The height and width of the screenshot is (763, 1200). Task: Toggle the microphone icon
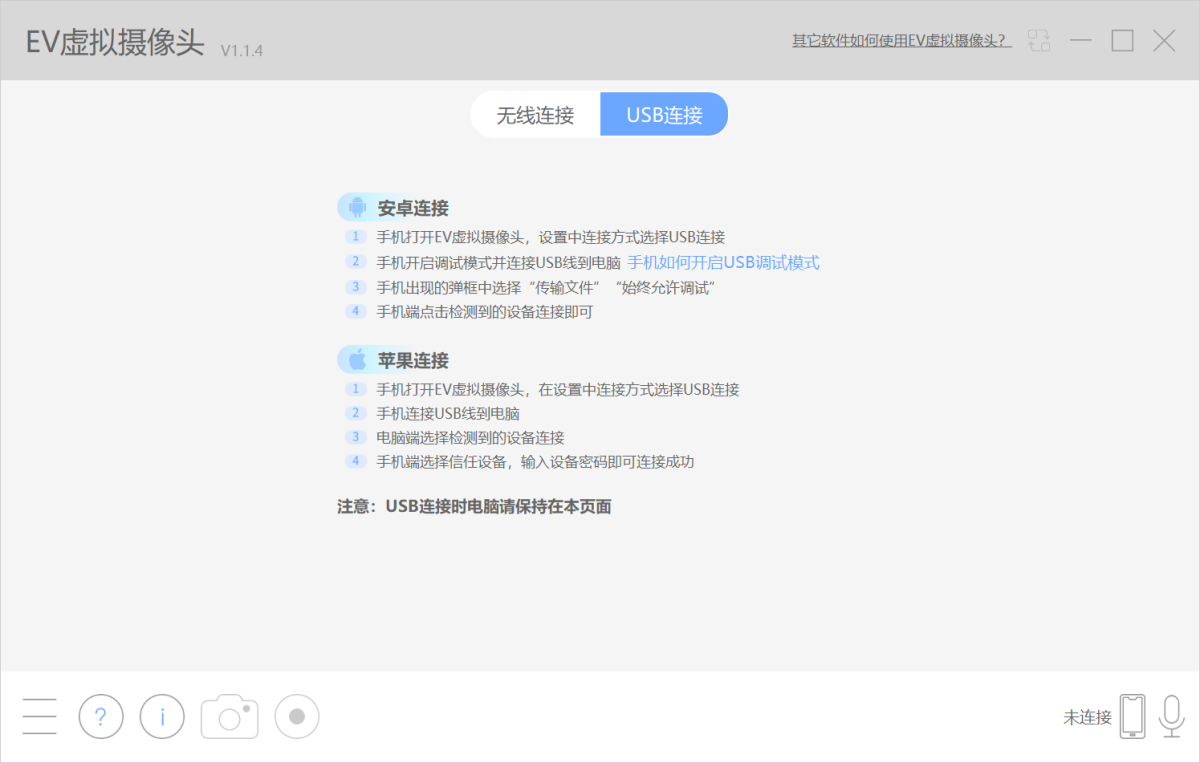tap(1171, 716)
